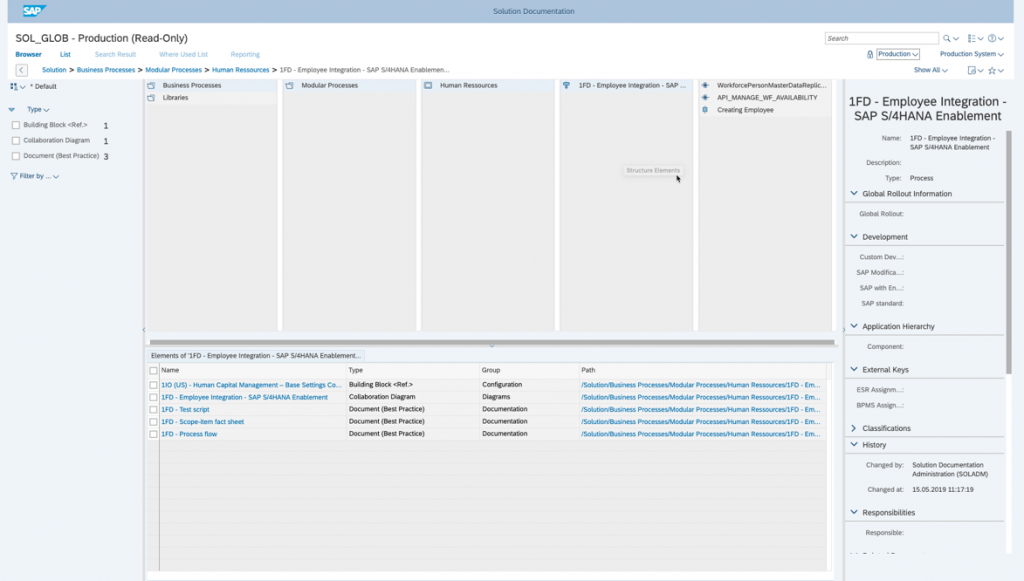Click the lock icon beside Production
1024x581 pixels.
pyautogui.click(x=870, y=54)
